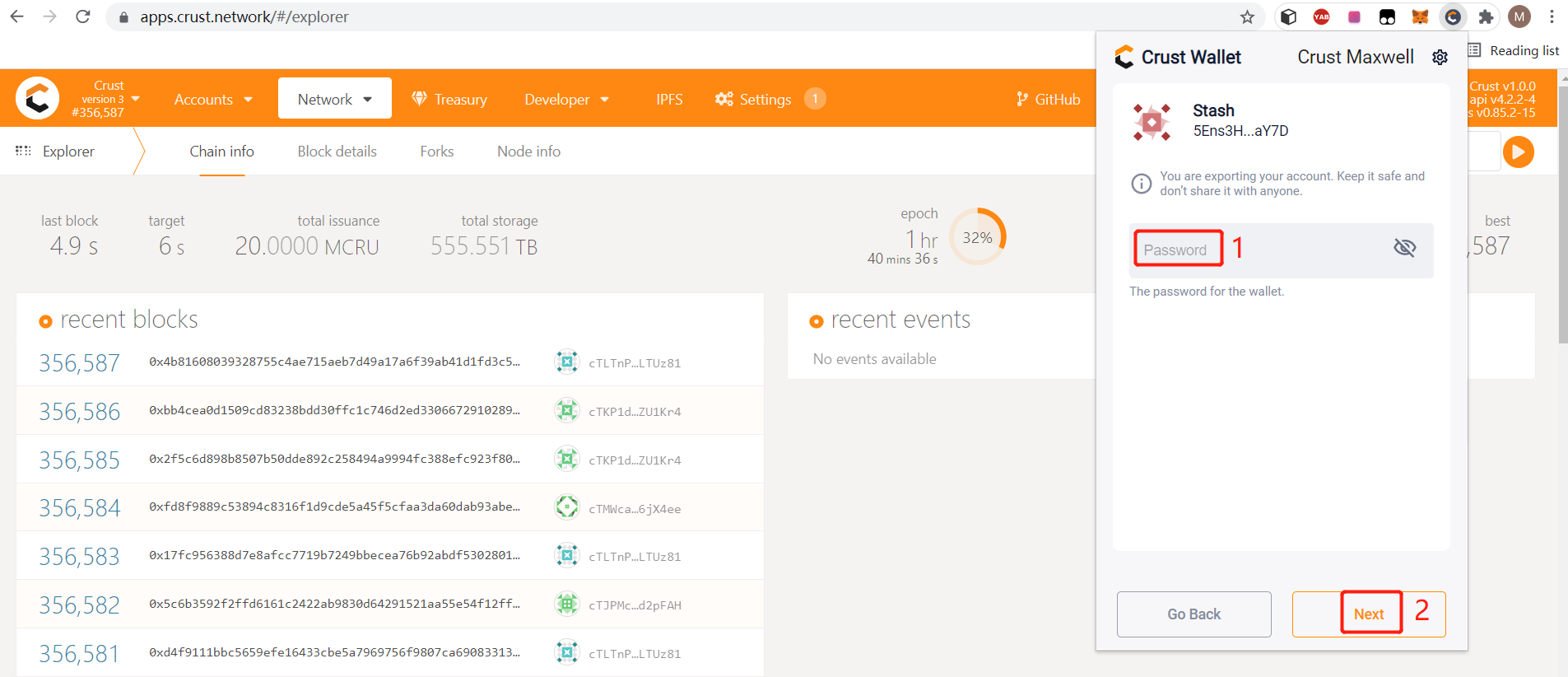Open the Accounts dropdown menu
Screen dimensions: 1568x677
tap(213, 99)
